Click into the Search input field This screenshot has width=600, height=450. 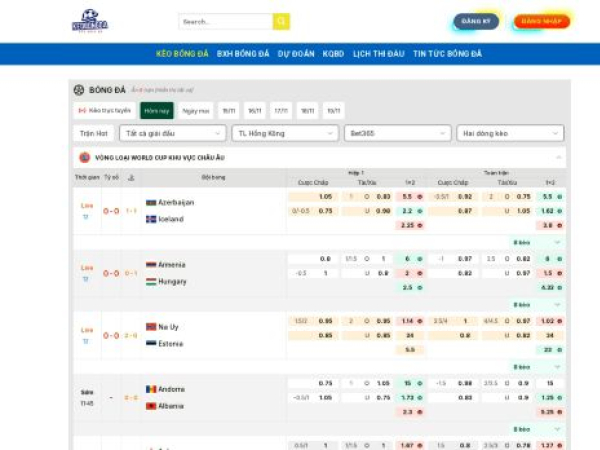click(225, 21)
